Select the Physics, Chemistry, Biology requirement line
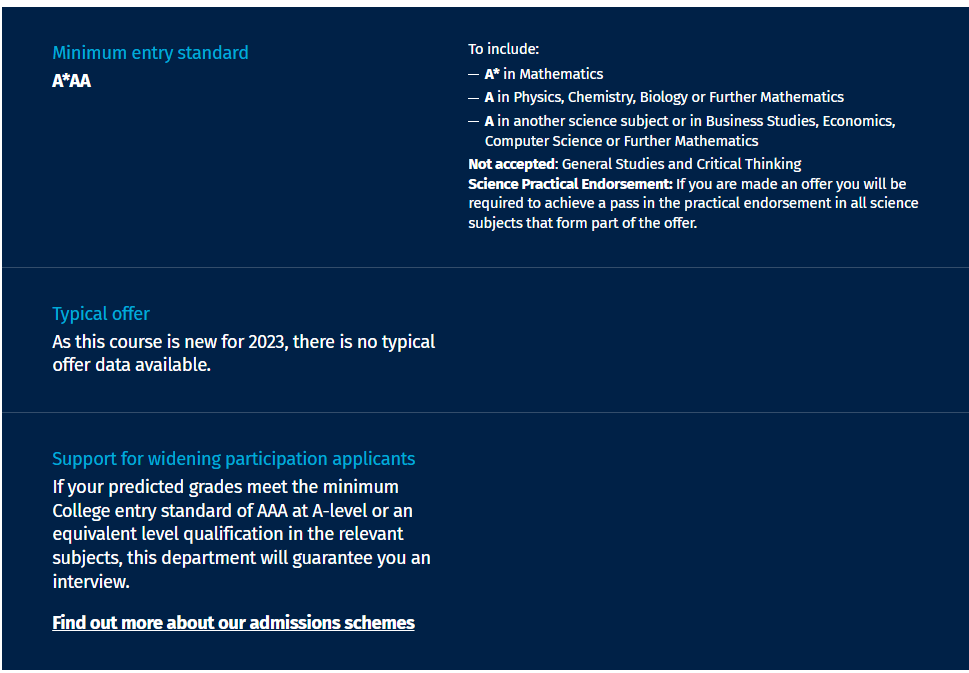The height and width of the screenshot is (673, 969). point(664,97)
